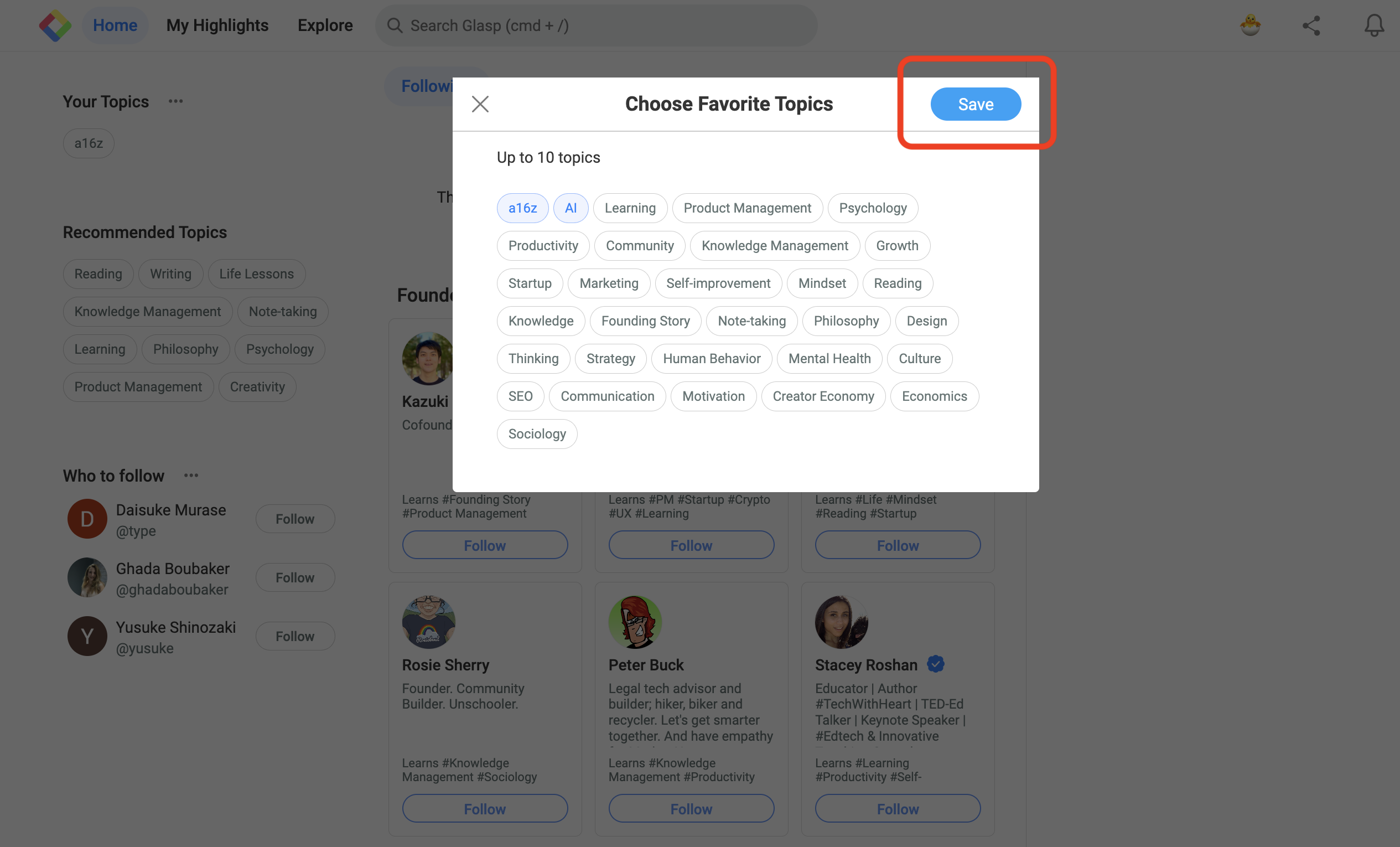Click Stacey Roshan's verified badge
The width and height of the screenshot is (1400, 847).
(x=936, y=664)
